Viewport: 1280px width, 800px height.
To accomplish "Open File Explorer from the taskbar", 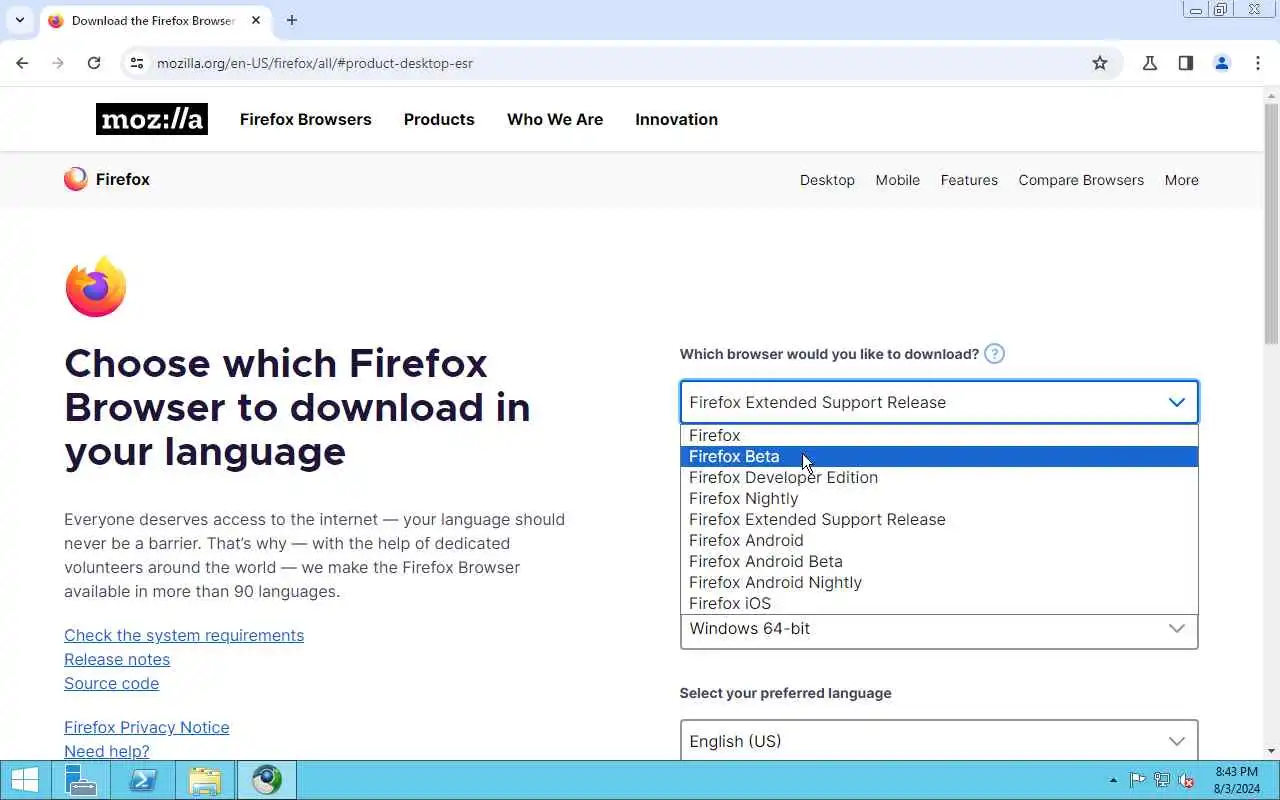I will (x=205, y=780).
